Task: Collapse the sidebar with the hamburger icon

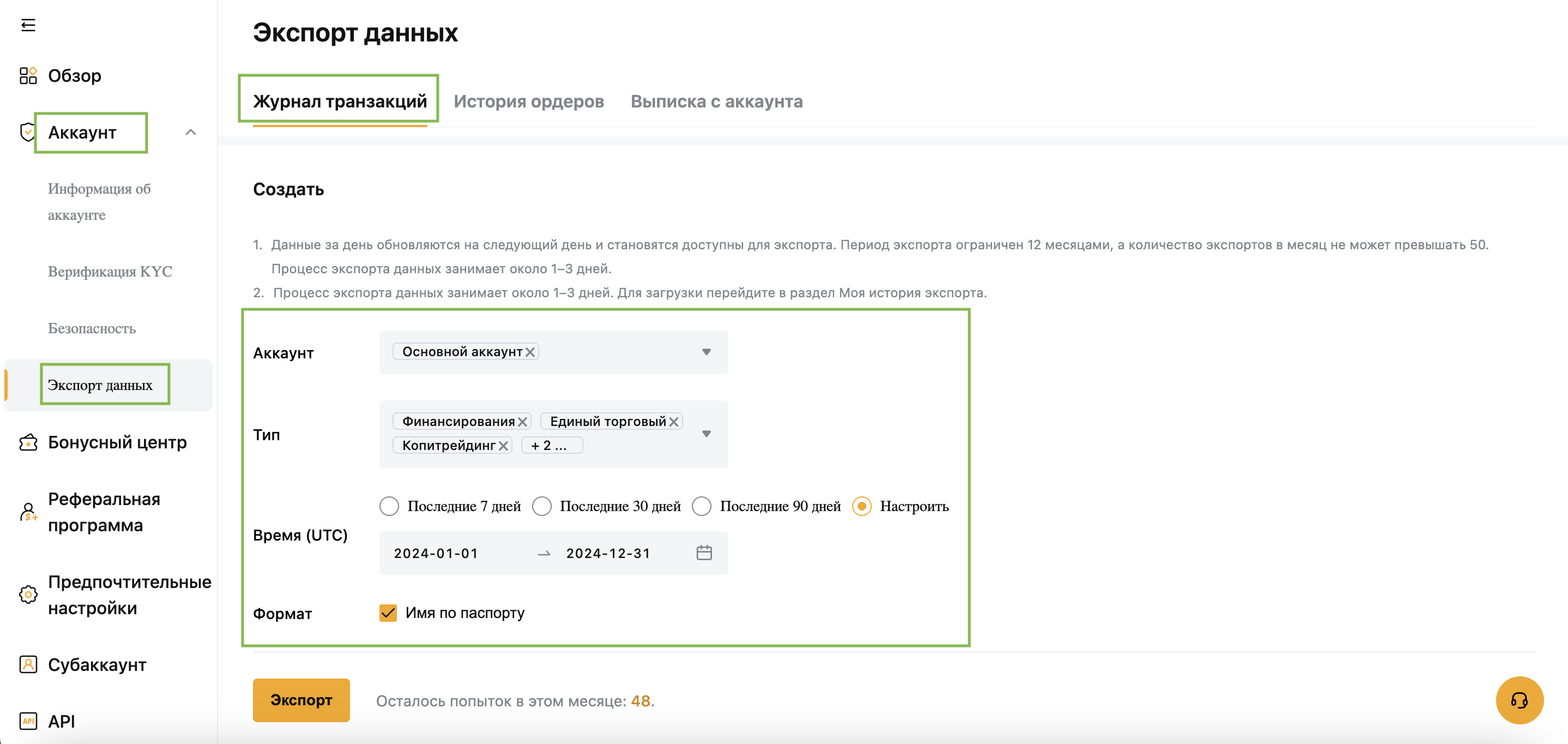Action: [28, 25]
